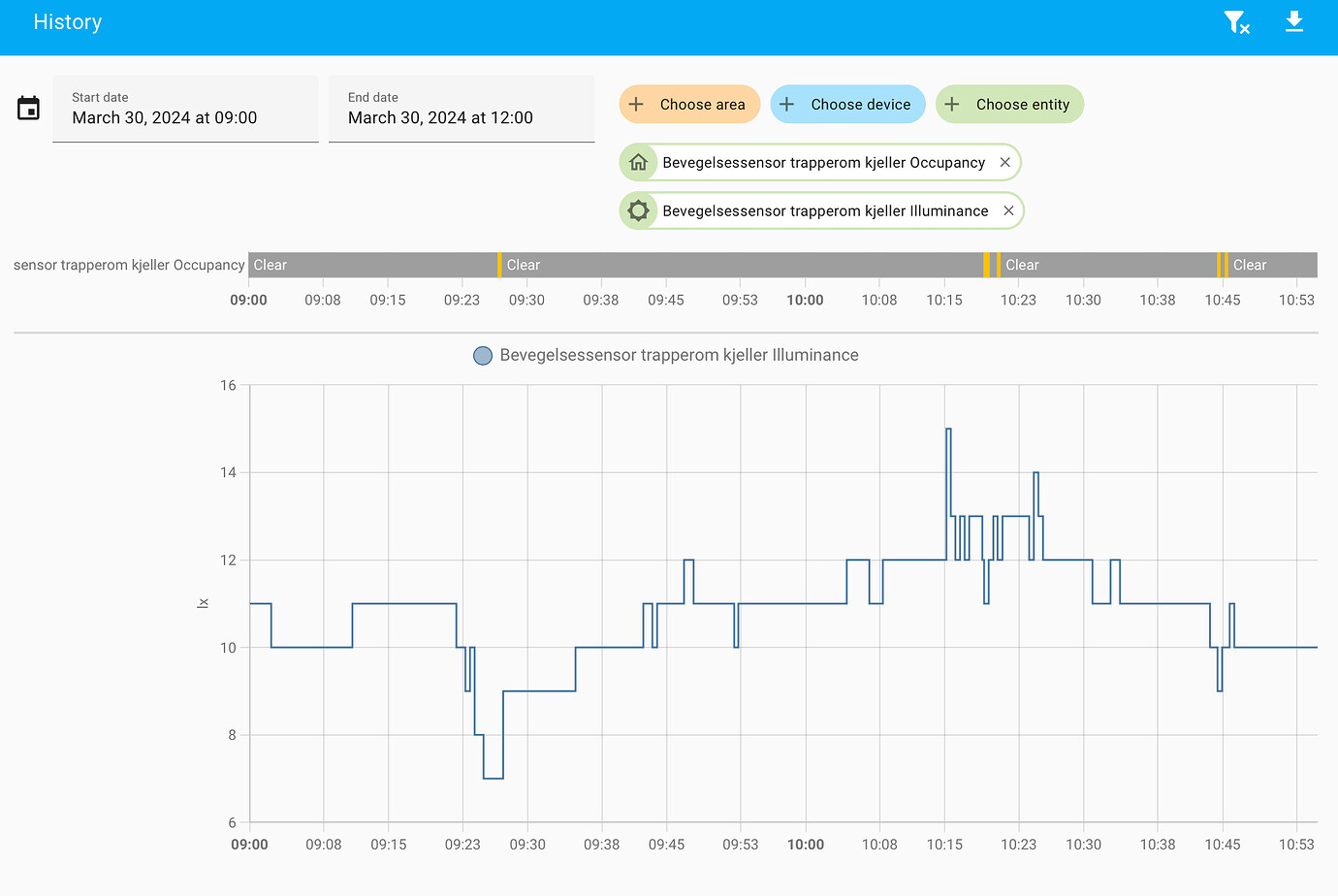The width and height of the screenshot is (1338, 896).
Task: Click plus icon in Choose entity chip
Action: [952, 104]
